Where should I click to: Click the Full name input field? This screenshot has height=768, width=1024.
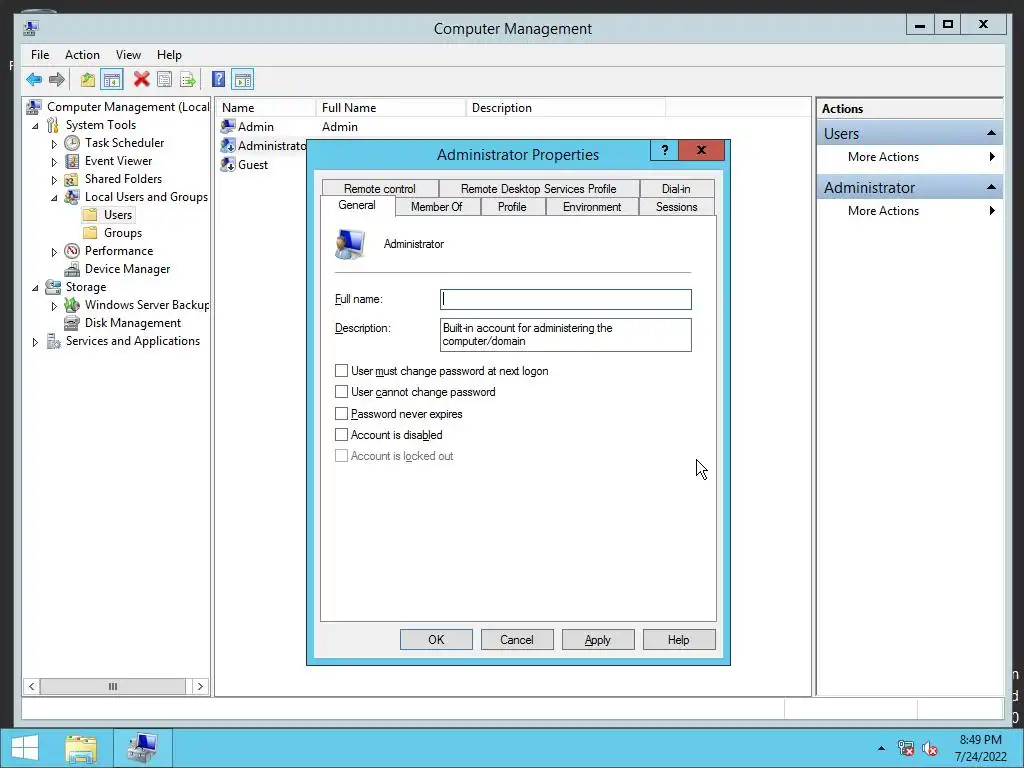(x=566, y=299)
